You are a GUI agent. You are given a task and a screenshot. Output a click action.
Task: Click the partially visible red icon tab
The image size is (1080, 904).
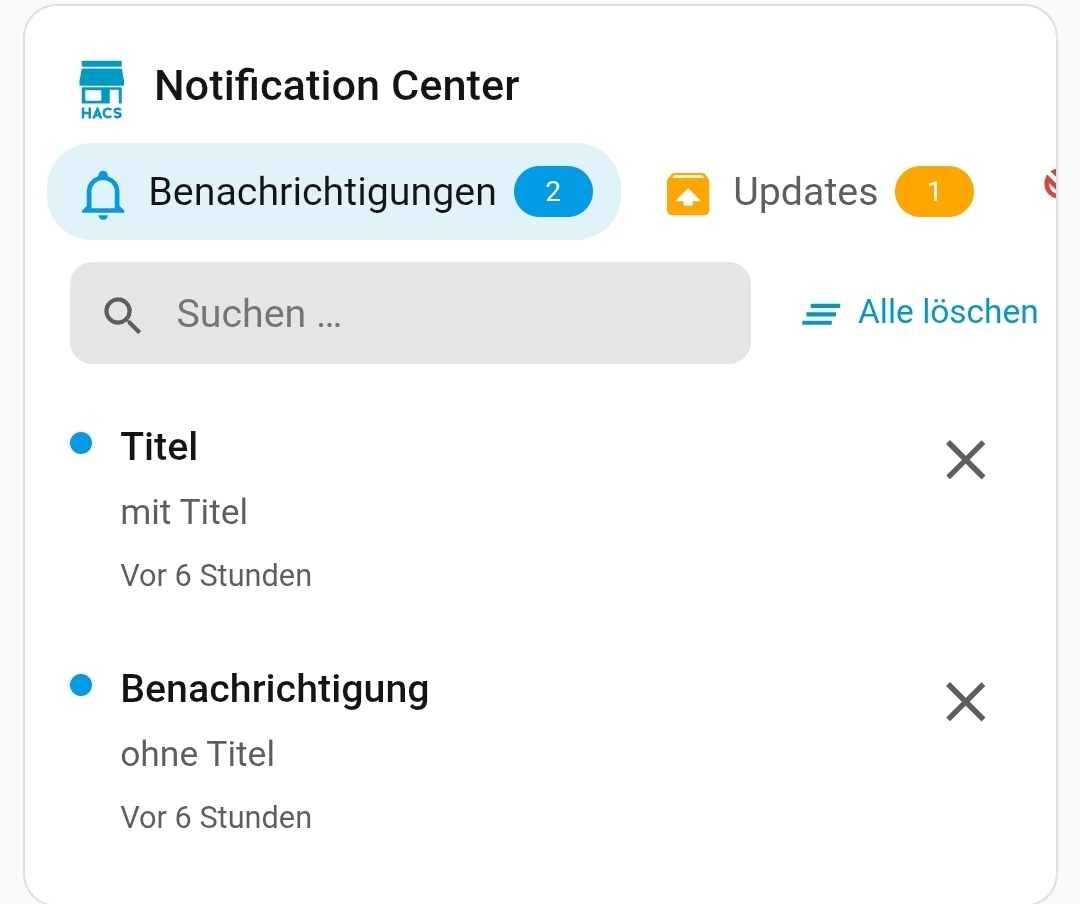tap(1050, 184)
